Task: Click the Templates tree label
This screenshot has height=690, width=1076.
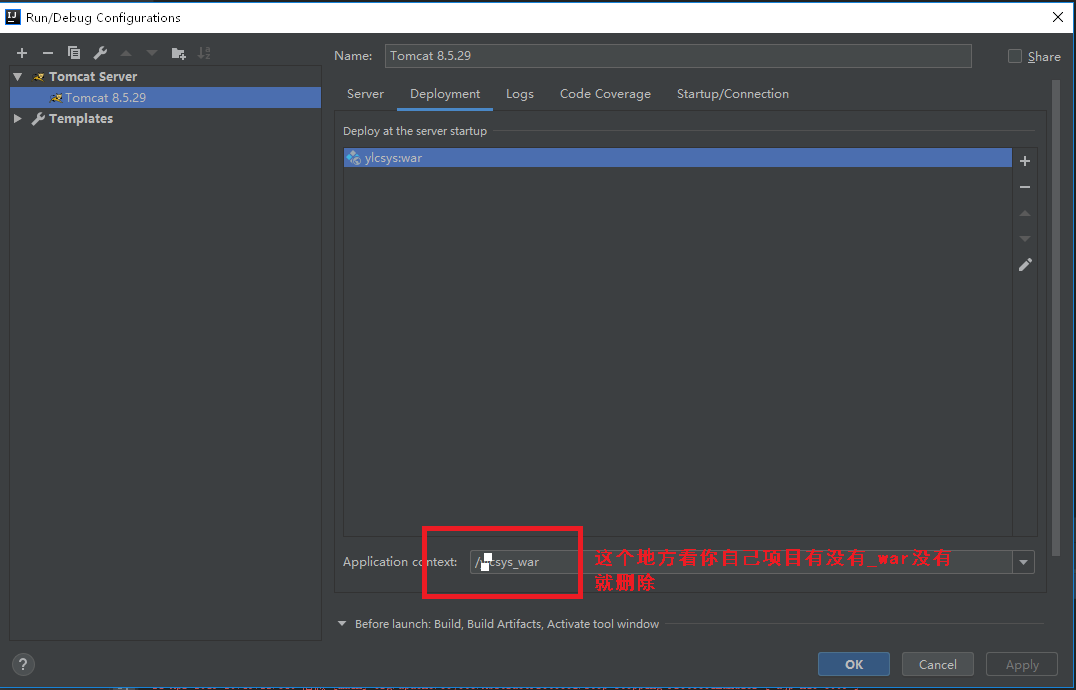Action: pos(81,119)
